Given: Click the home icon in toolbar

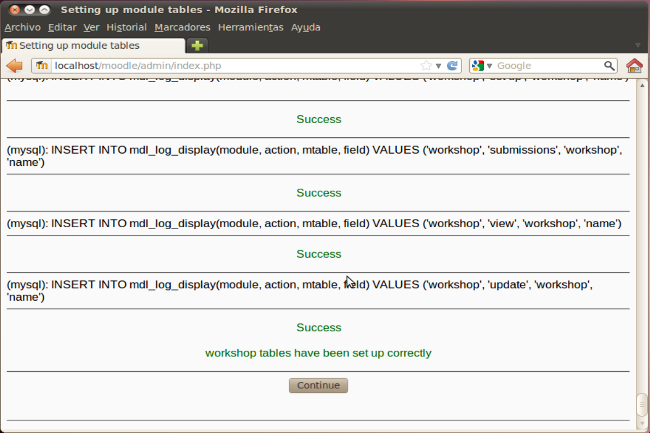Looking at the screenshot, I should pyautogui.click(x=634, y=66).
